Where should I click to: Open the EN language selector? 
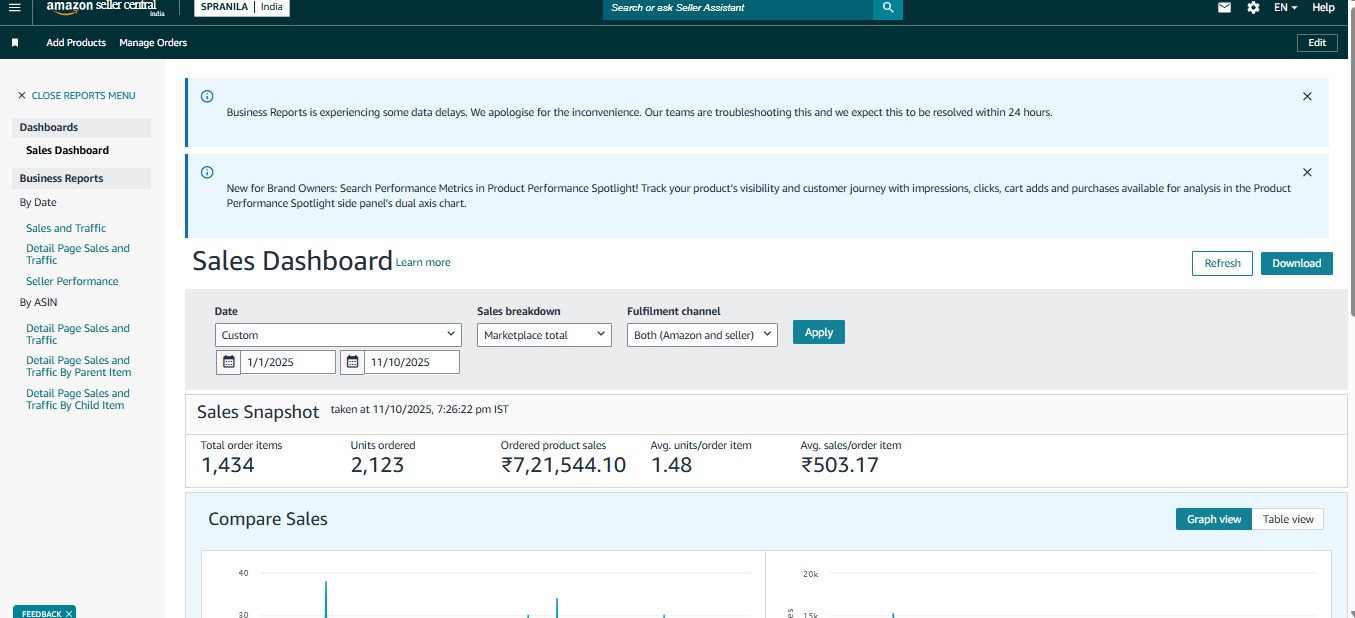pos(1285,8)
